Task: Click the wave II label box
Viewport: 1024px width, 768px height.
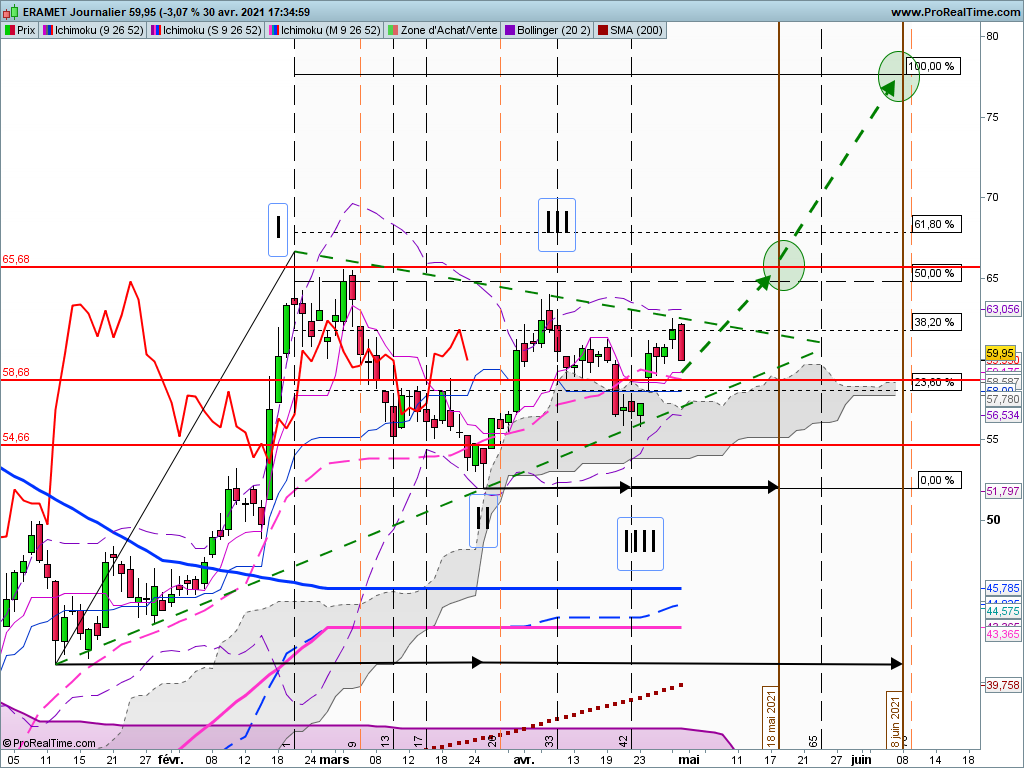Action: click(x=483, y=520)
